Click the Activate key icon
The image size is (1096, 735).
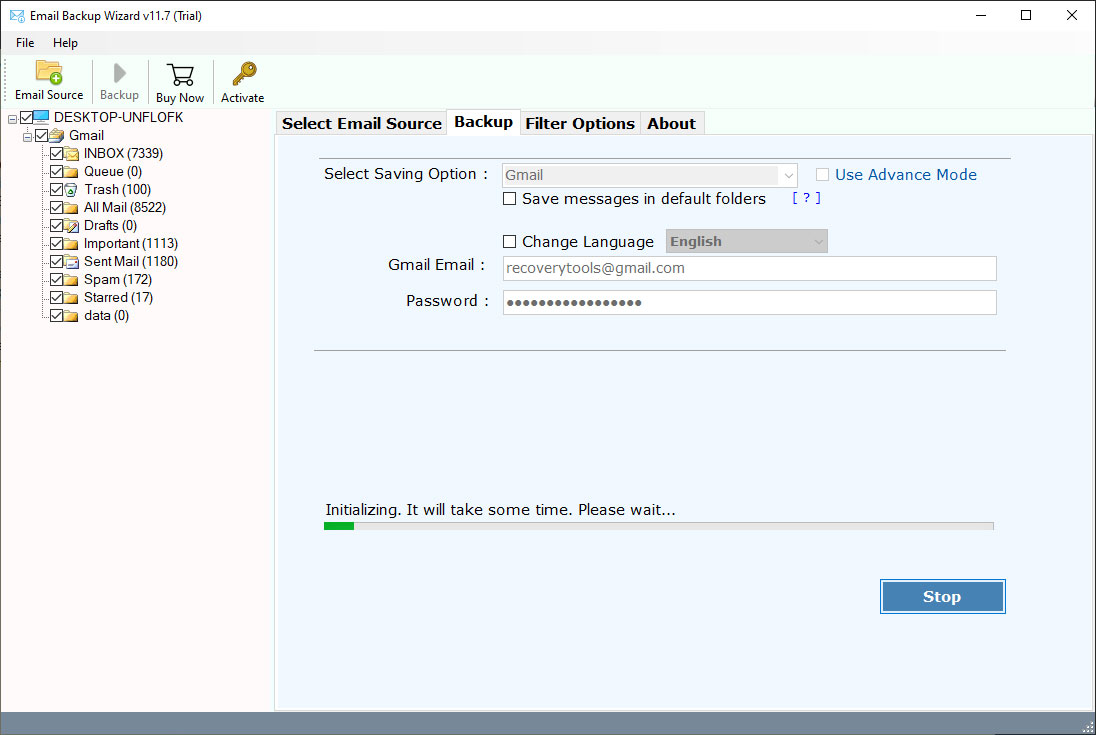click(x=244, y=74)
